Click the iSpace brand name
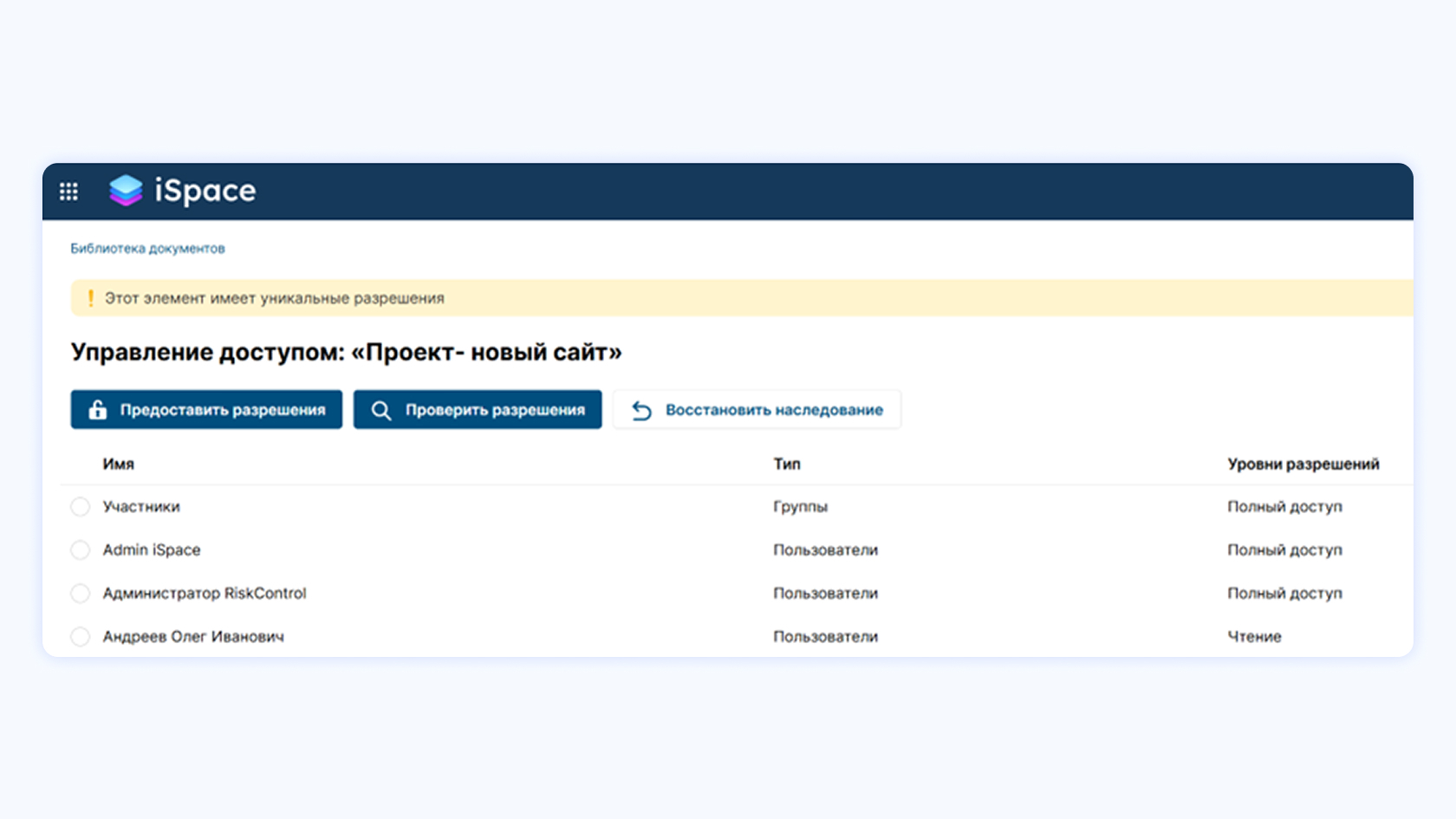 [x=205, y=191]
